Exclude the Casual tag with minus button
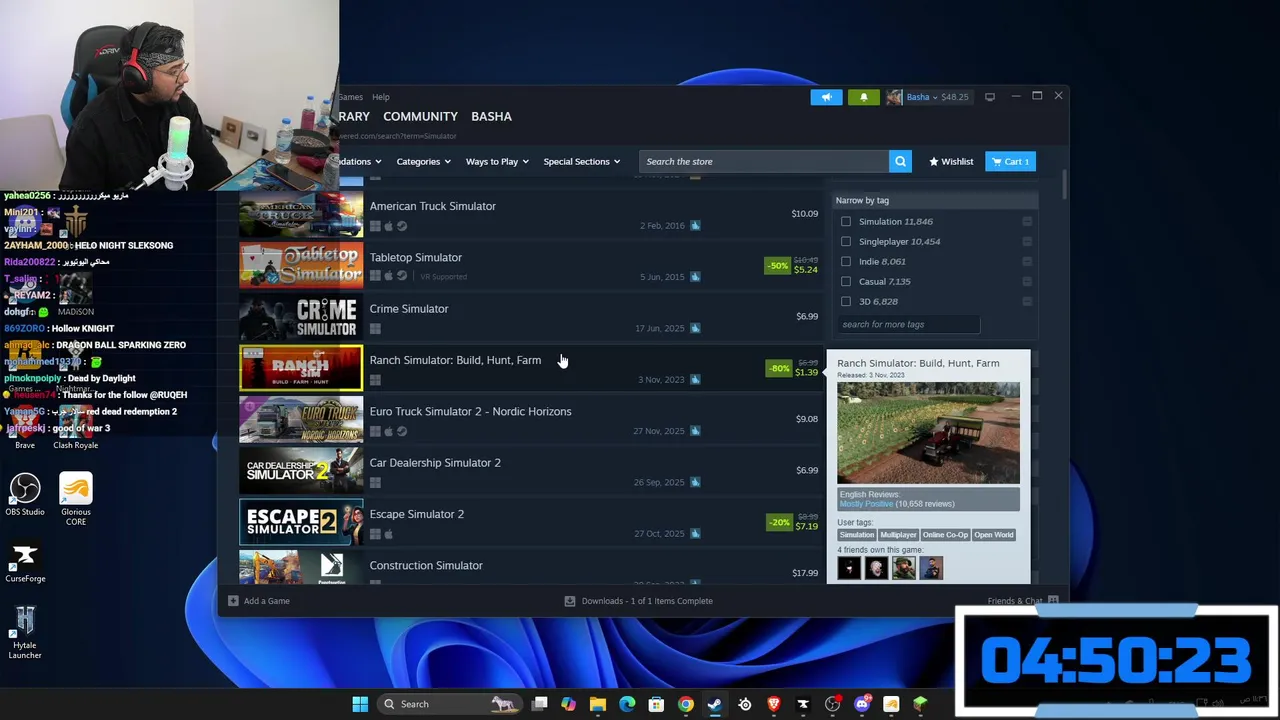 pos(1027,281)
